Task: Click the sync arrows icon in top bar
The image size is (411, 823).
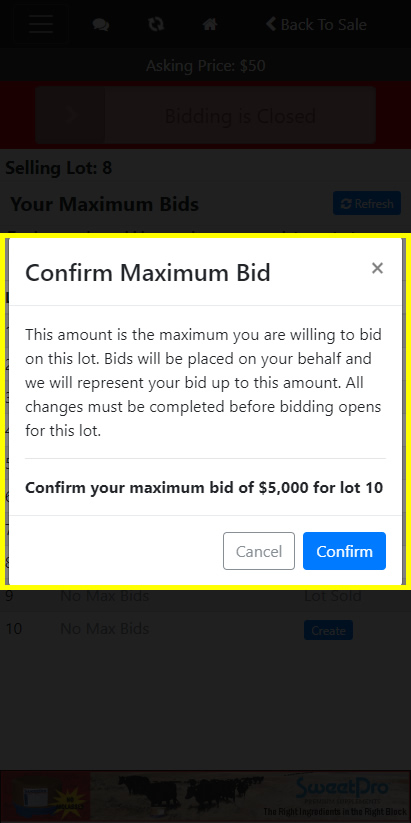Action: pos(156,24)
